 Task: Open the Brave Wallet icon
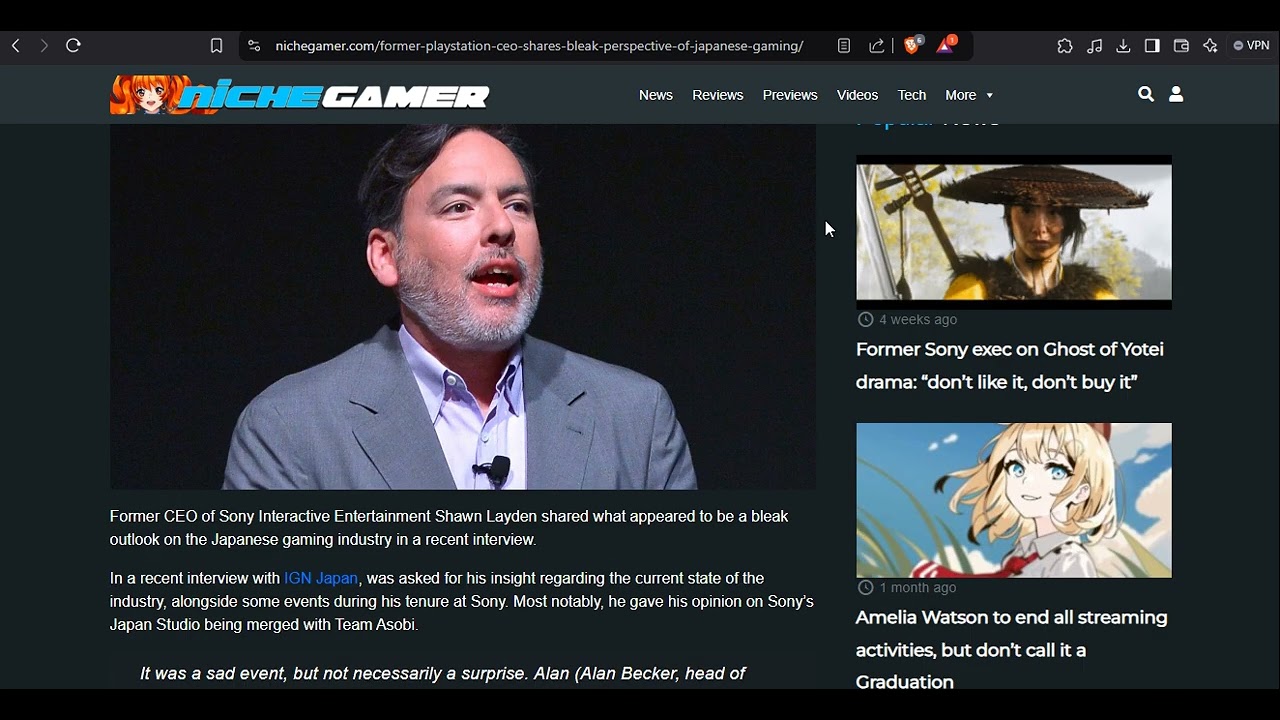coord(1181,46)
